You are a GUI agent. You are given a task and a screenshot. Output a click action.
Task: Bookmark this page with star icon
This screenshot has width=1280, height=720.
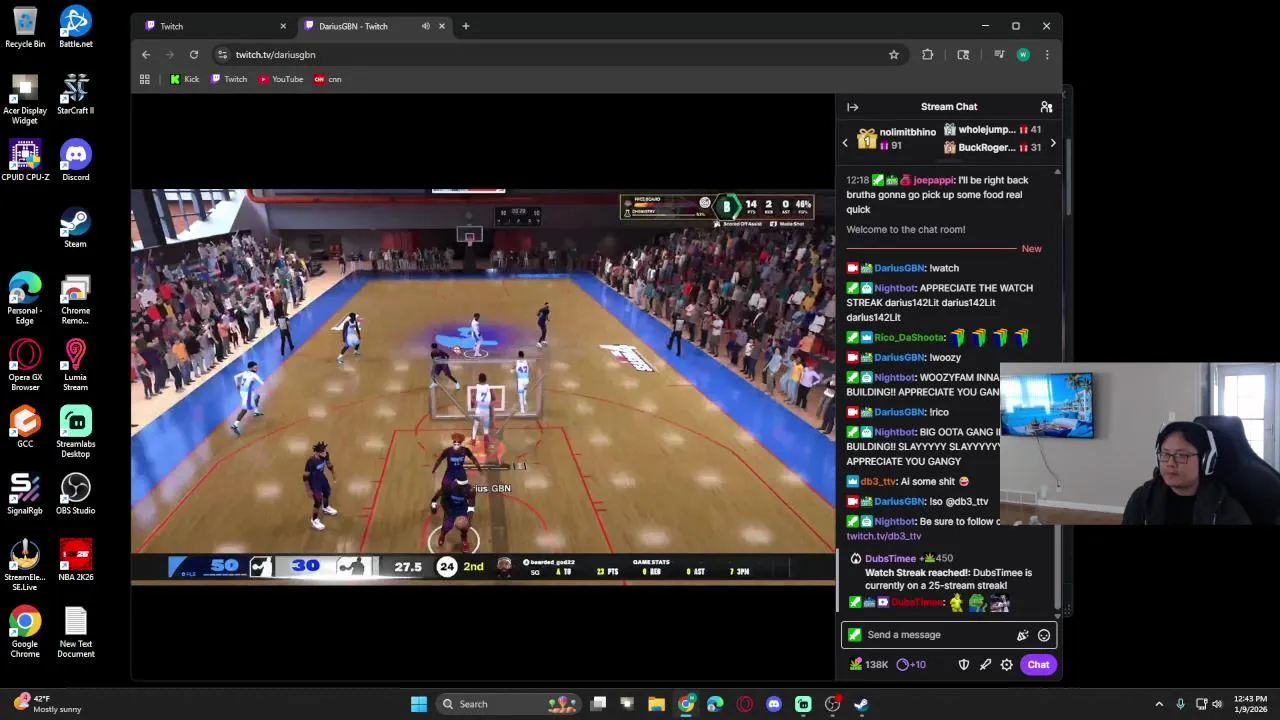point(894,55)
